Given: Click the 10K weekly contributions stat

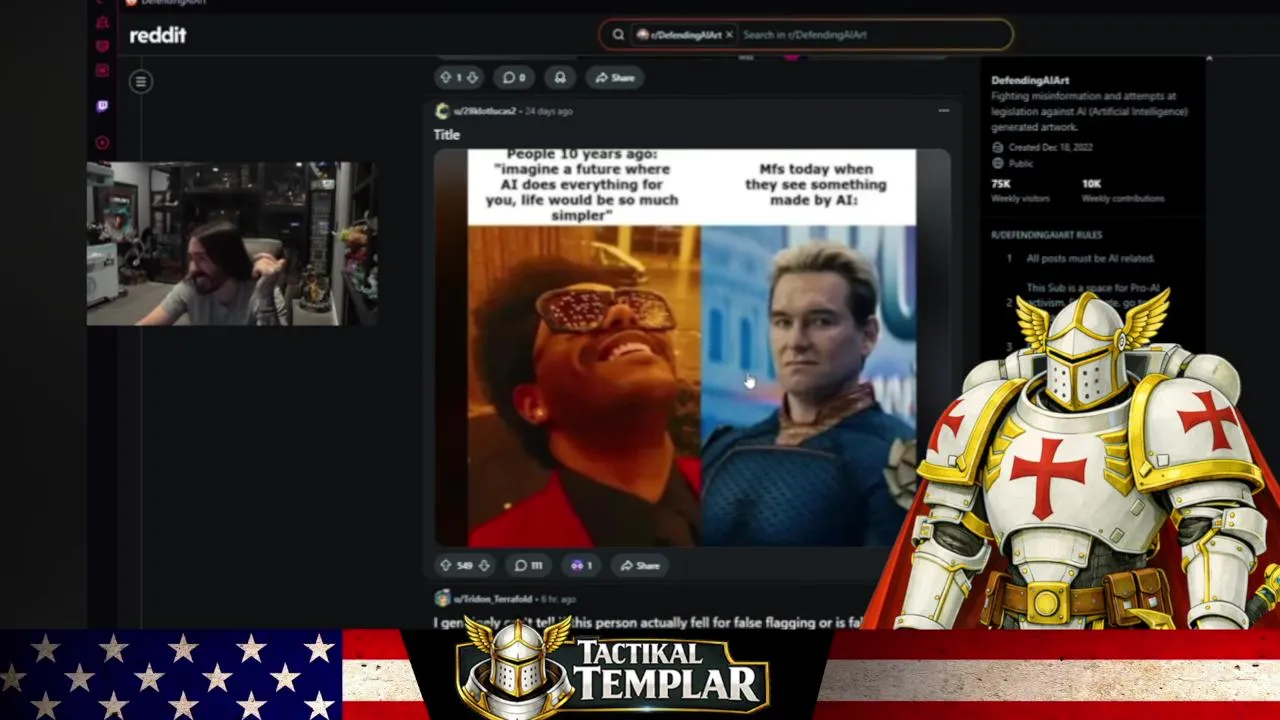Looking at the screenshot, I should point(1122,190).
